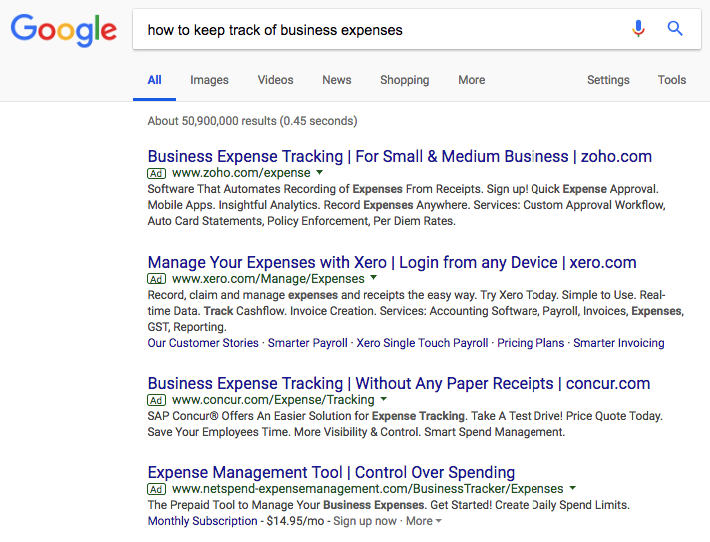Open Expense Management Tool Control Over Spending result
This screenshot has height=542, width=710.
(331, 472)
